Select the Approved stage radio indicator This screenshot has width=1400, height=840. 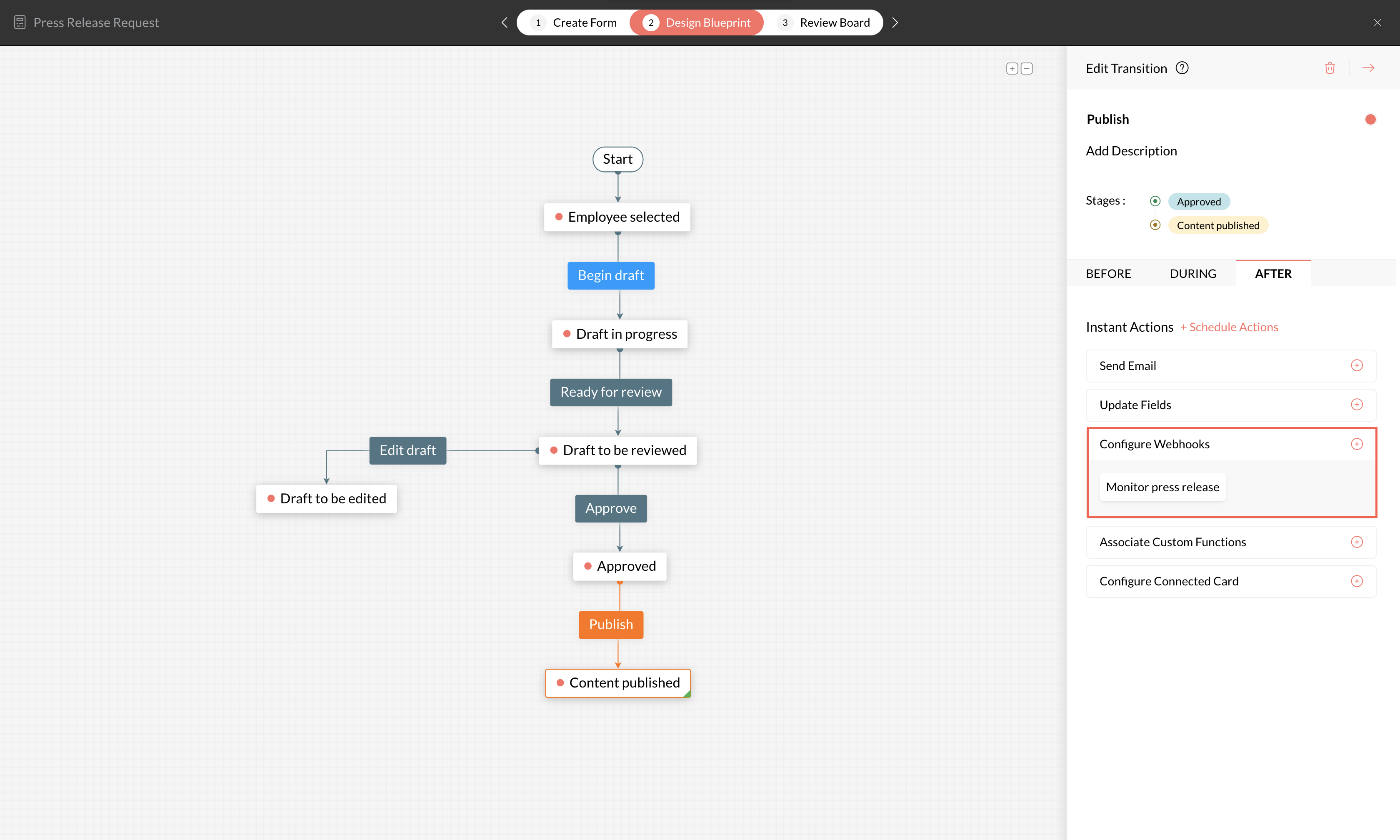tap(1155, 202)
